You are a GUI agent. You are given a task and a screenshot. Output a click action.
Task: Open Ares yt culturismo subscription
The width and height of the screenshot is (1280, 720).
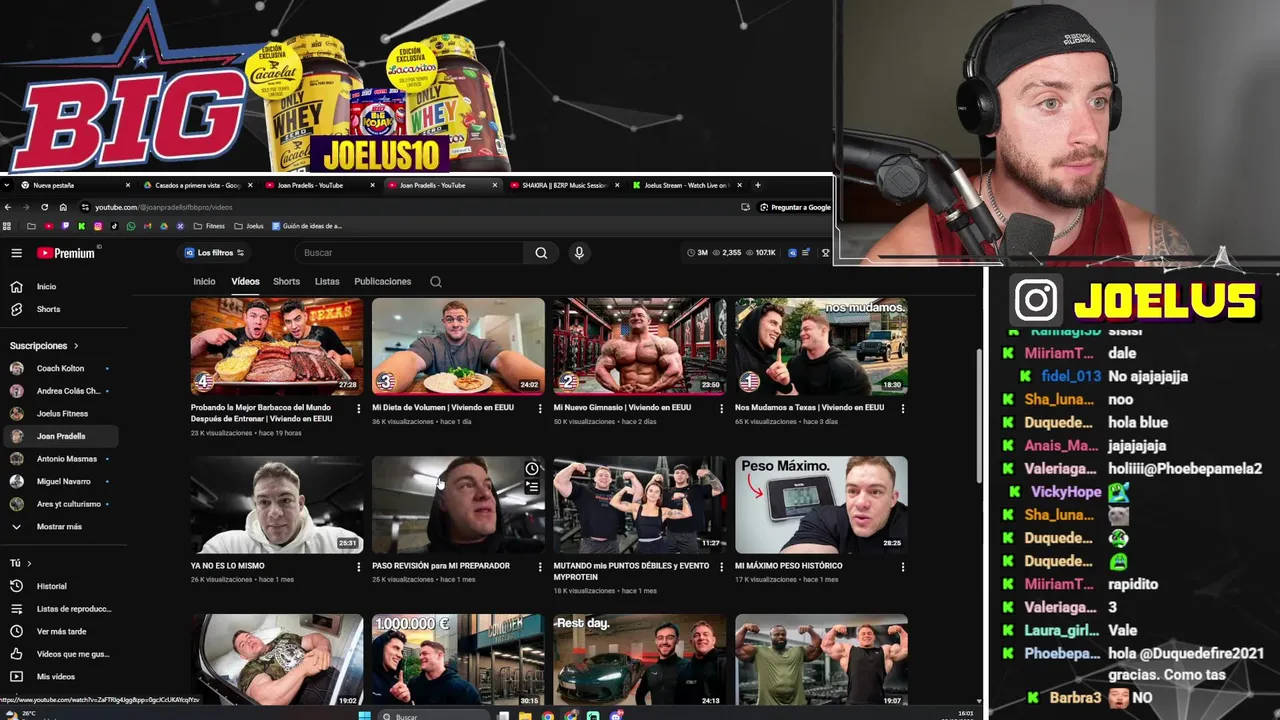coord(59,504)
